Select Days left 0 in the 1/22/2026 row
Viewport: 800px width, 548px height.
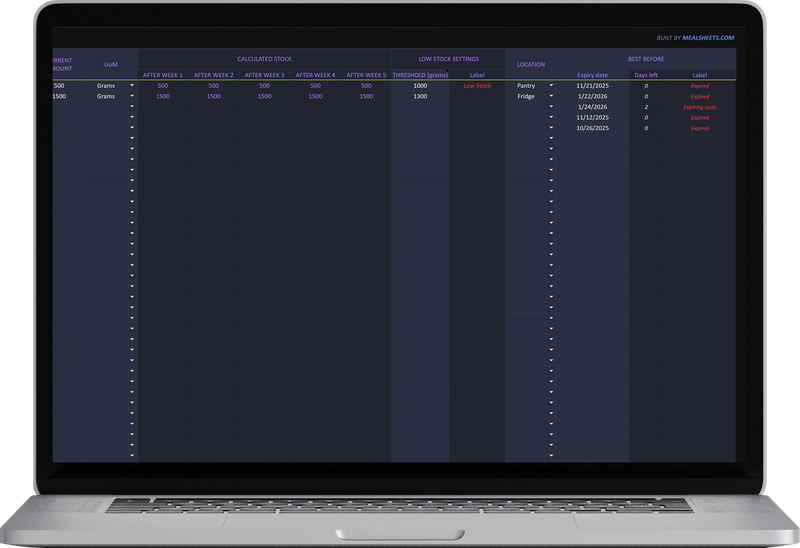tap(646, 96)
